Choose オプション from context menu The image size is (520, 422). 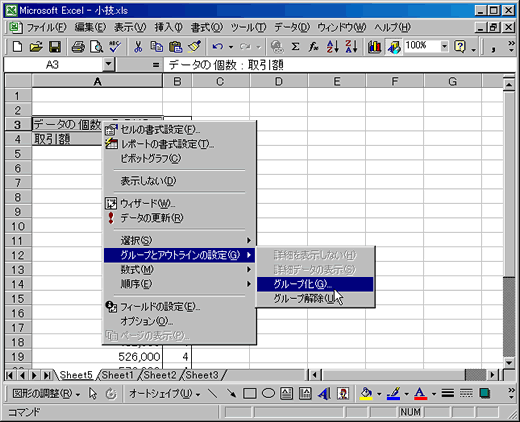coord(180,321)
